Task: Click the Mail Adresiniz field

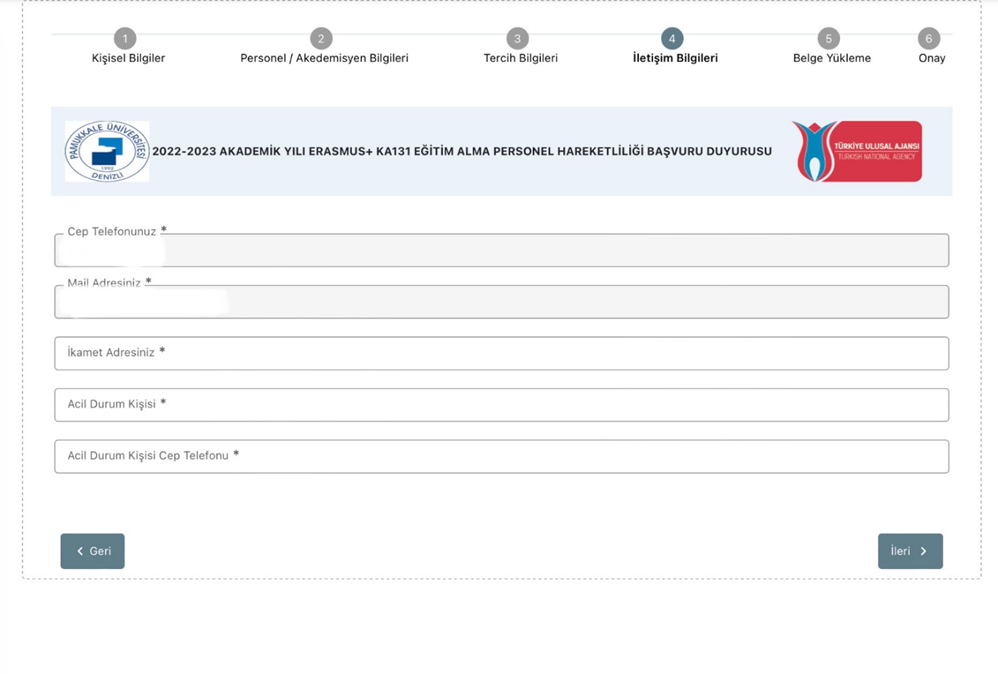Action: click(501, 302)
